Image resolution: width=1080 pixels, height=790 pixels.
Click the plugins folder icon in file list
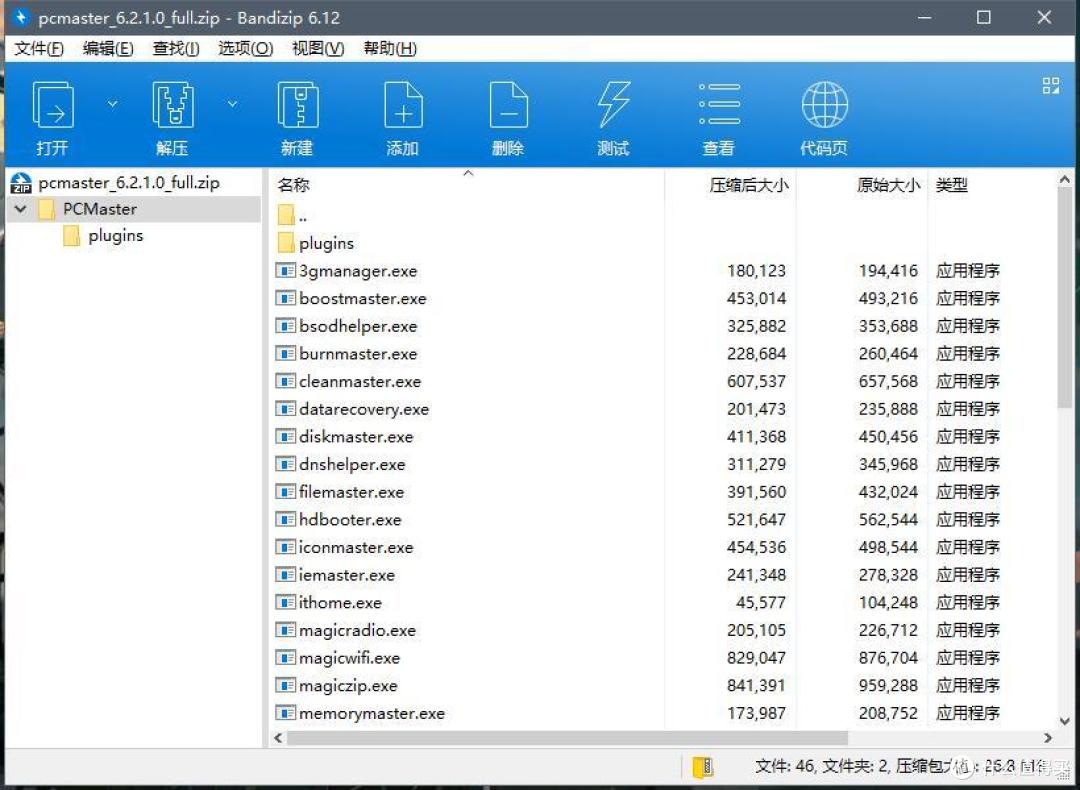[287, 242]
